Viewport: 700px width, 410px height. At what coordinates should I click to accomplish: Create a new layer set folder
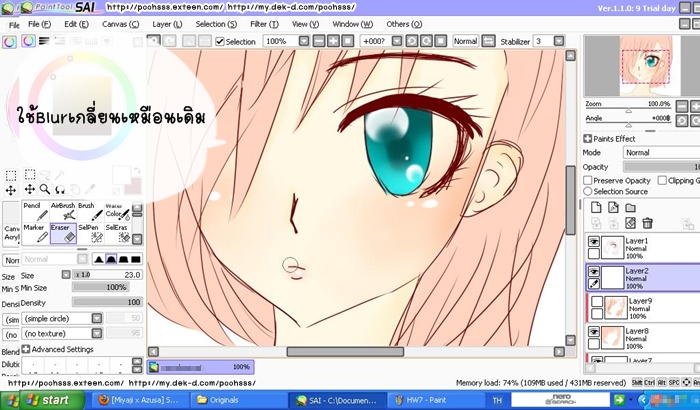coord(630,207)
